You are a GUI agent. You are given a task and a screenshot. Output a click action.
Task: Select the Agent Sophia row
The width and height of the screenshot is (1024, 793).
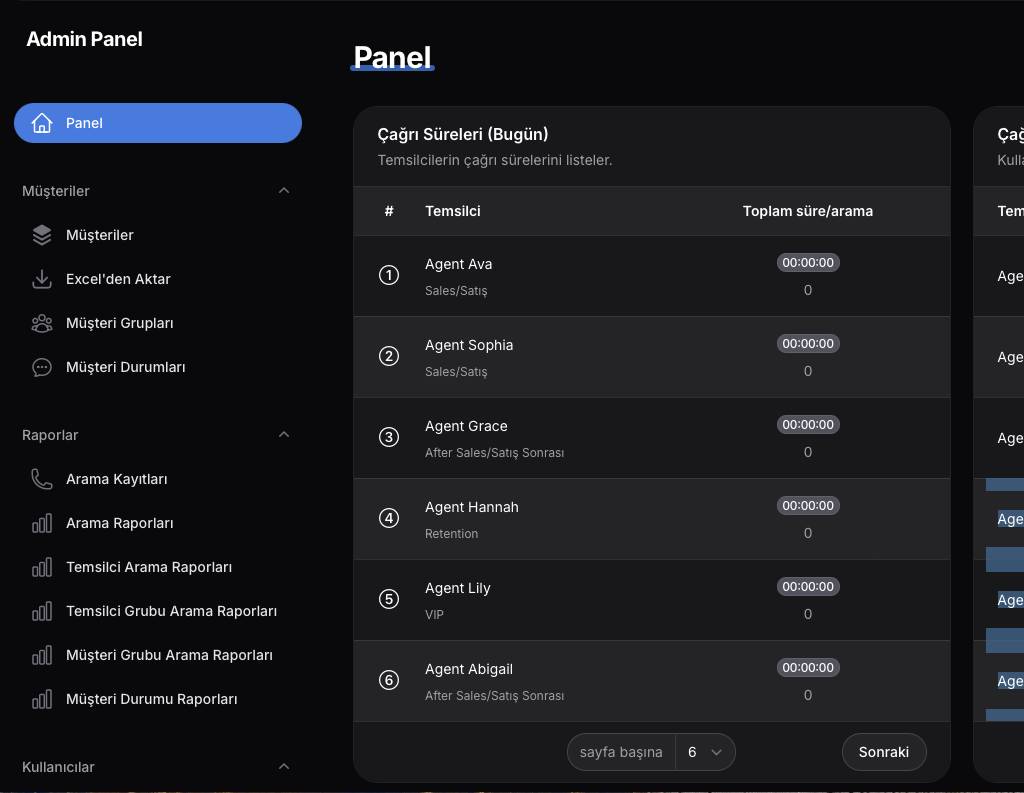click(x=652, y=357)
